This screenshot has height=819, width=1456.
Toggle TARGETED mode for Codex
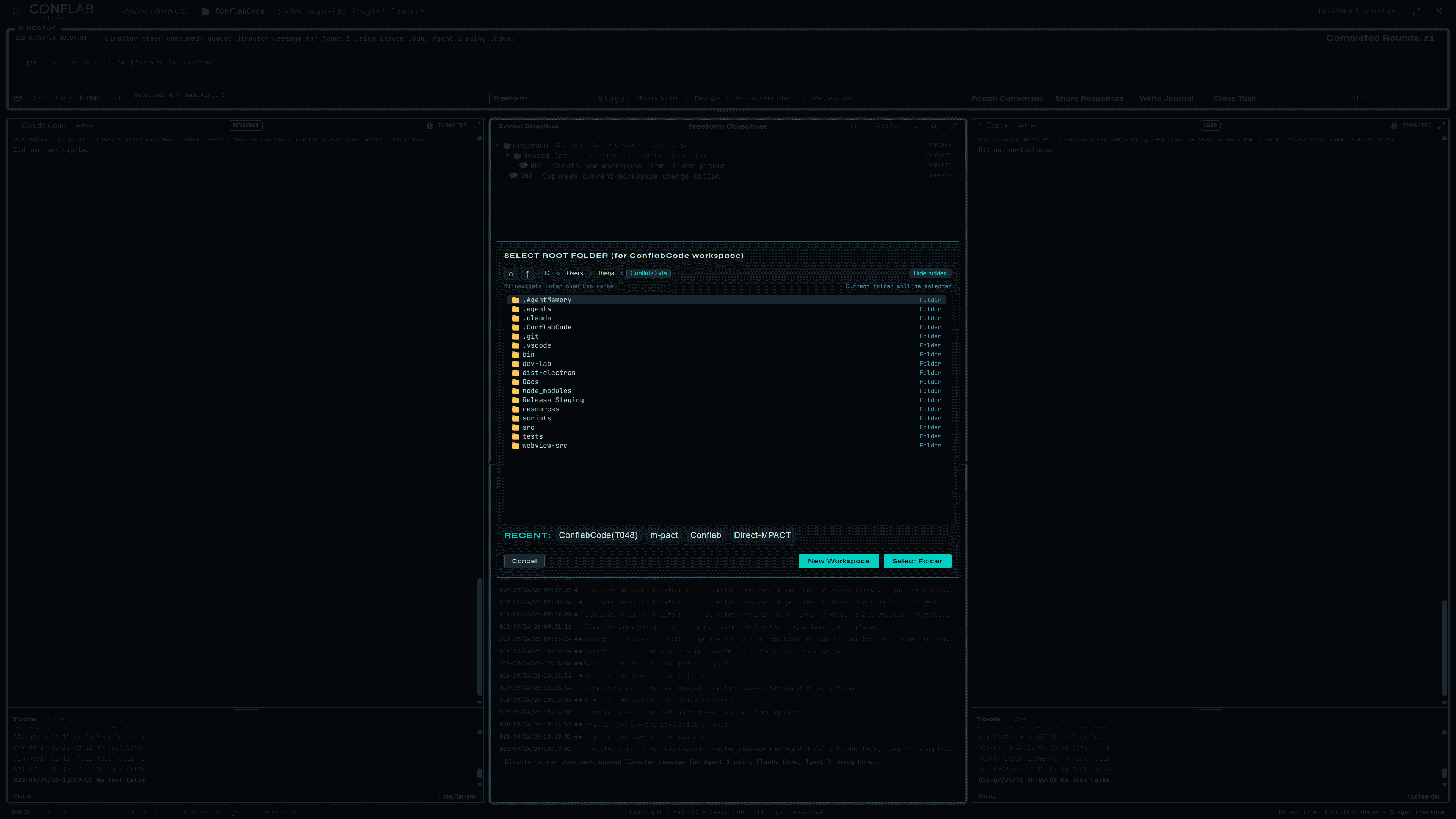(x=1417, y=126)
